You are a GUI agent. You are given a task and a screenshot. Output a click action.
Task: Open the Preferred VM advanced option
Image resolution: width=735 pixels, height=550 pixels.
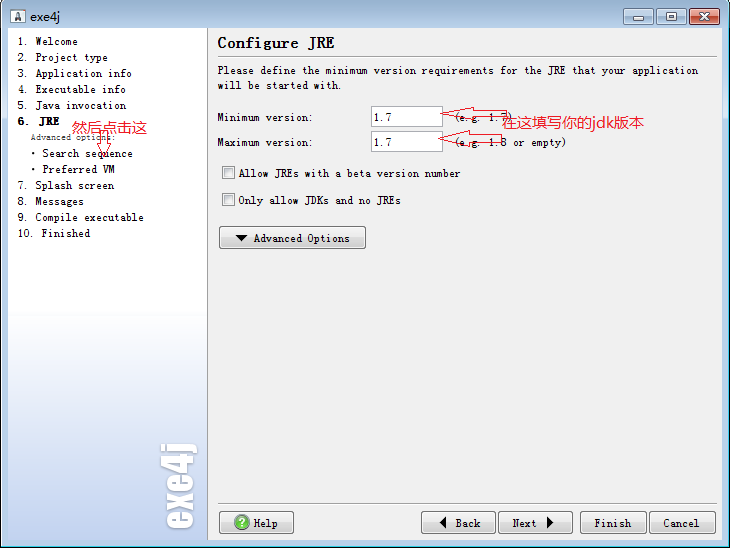[x=78, y=170]
